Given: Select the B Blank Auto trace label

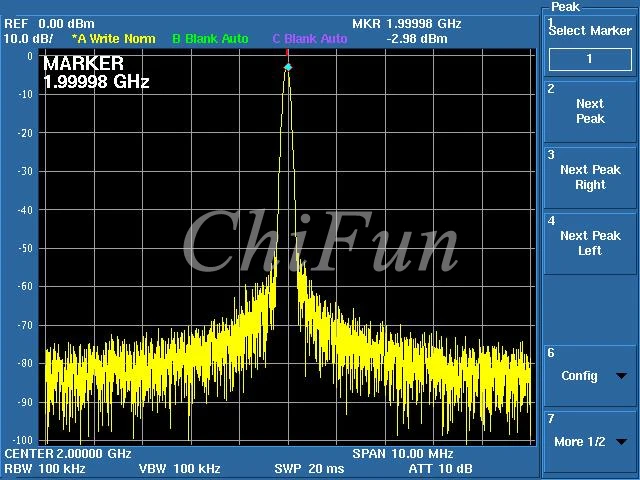Looking at the screenshot, I should [x=210, y=39].
